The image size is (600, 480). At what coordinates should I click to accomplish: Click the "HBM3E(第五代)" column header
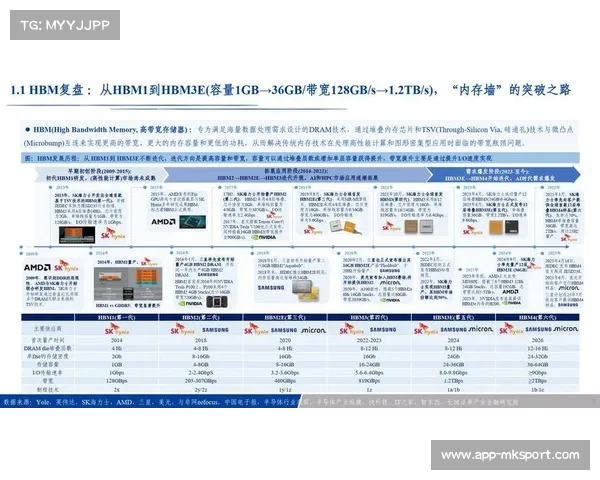453,317
